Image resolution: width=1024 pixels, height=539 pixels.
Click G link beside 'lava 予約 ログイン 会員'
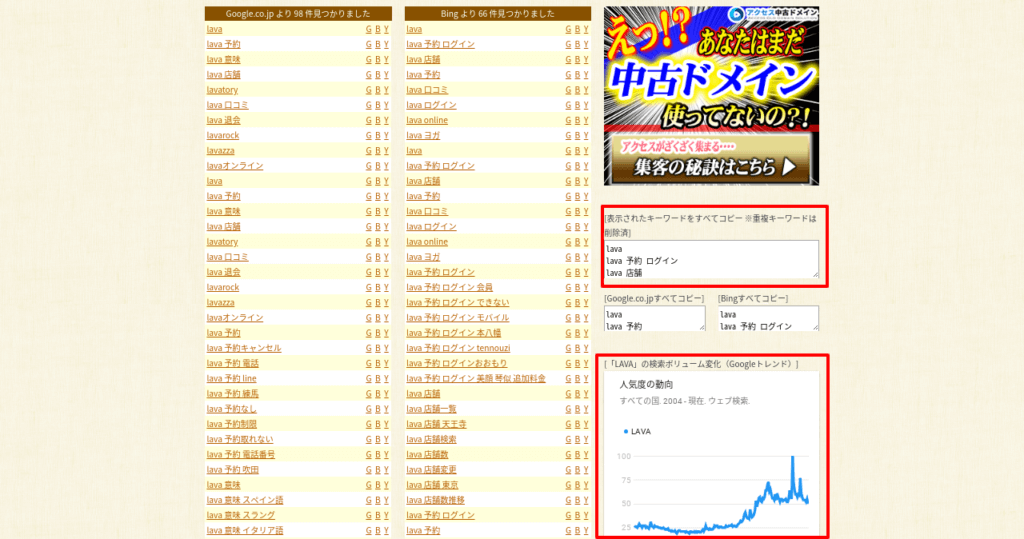(x=568, y=287)
